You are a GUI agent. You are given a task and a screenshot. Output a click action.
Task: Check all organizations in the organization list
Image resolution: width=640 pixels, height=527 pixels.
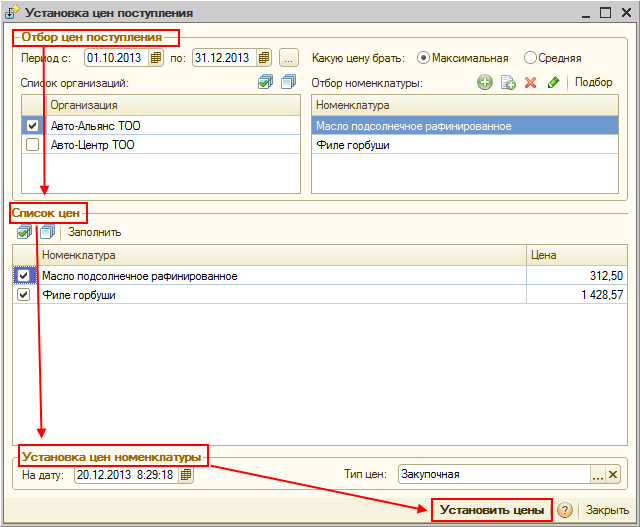click(265, 82)
